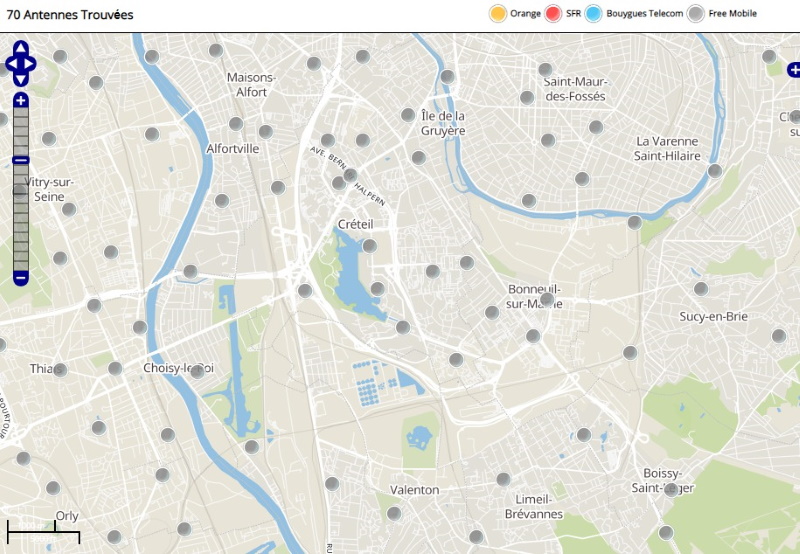Viewport: 800px width, 554px height.
Task: Zoom out using the minus button below the zoom bar
Action: pyautogui.click(x=21, y=278)
